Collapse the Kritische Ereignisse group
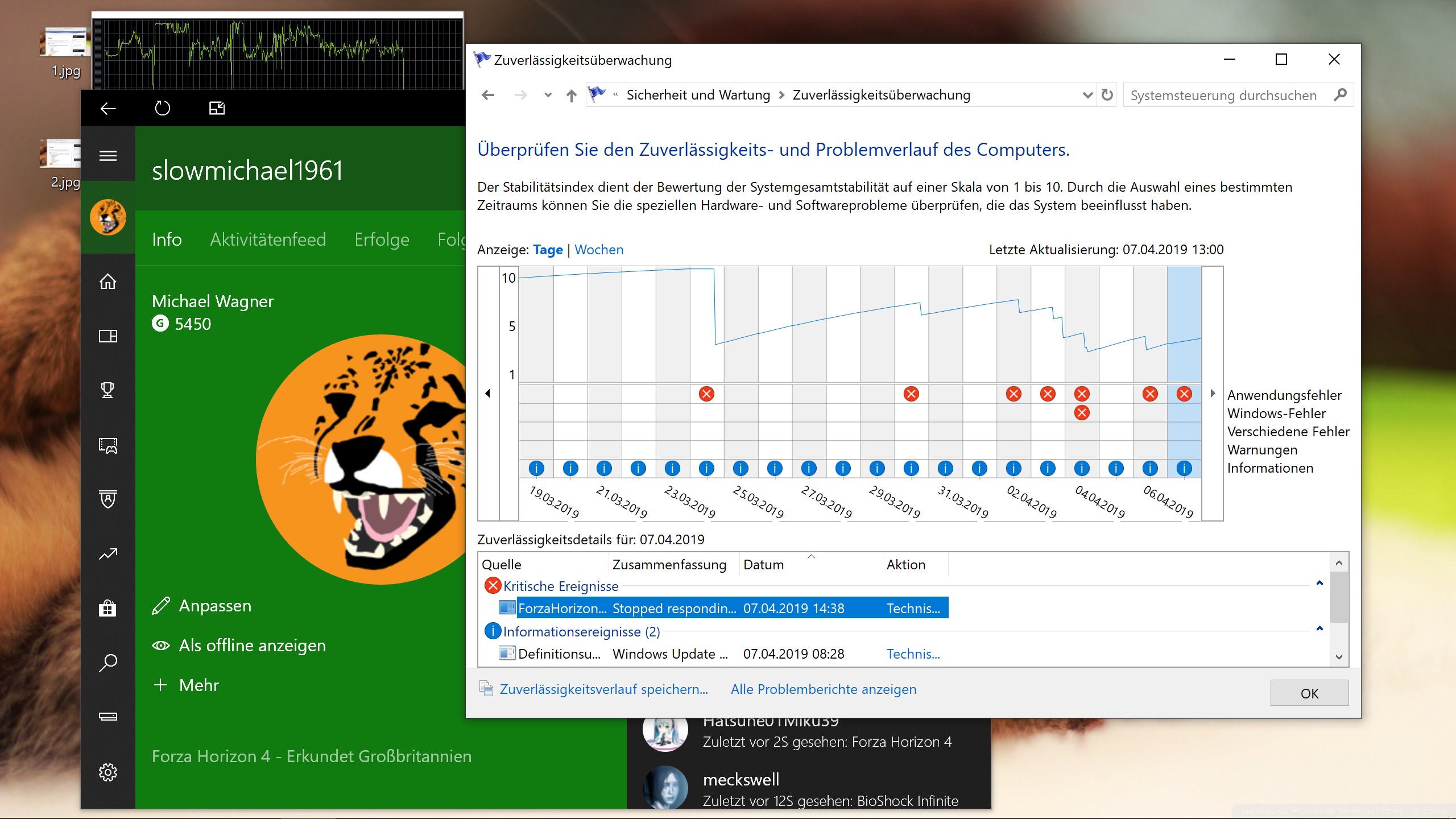 [1319, 583]
